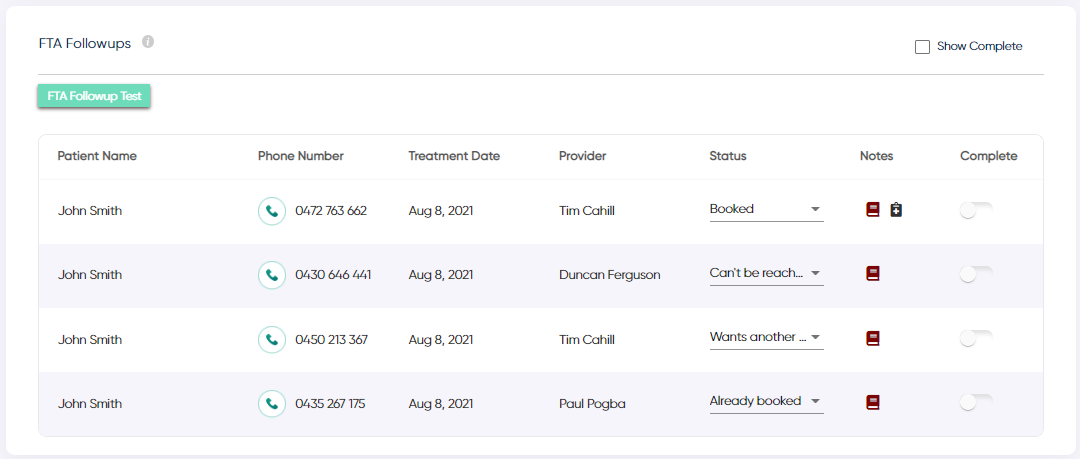
Task: Open notes book icon in Paul Pogba row
Action: coord(873,402)
